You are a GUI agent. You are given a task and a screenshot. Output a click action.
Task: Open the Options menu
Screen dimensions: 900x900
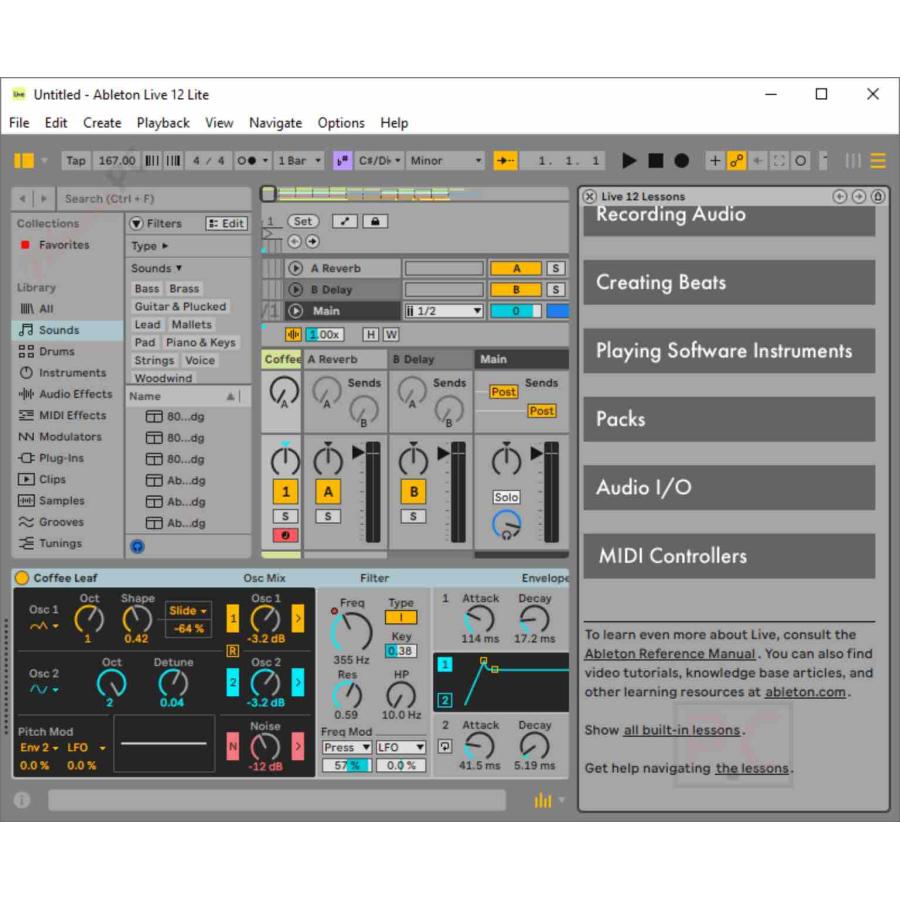click(340, 123)
